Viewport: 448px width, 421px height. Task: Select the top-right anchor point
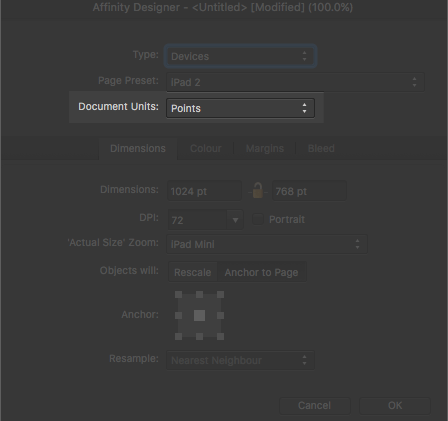click(x=220, y=294)
